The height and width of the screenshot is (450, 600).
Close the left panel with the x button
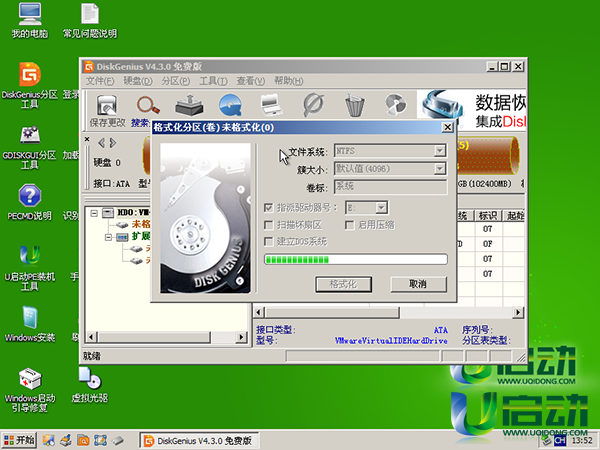coord(87,139)
